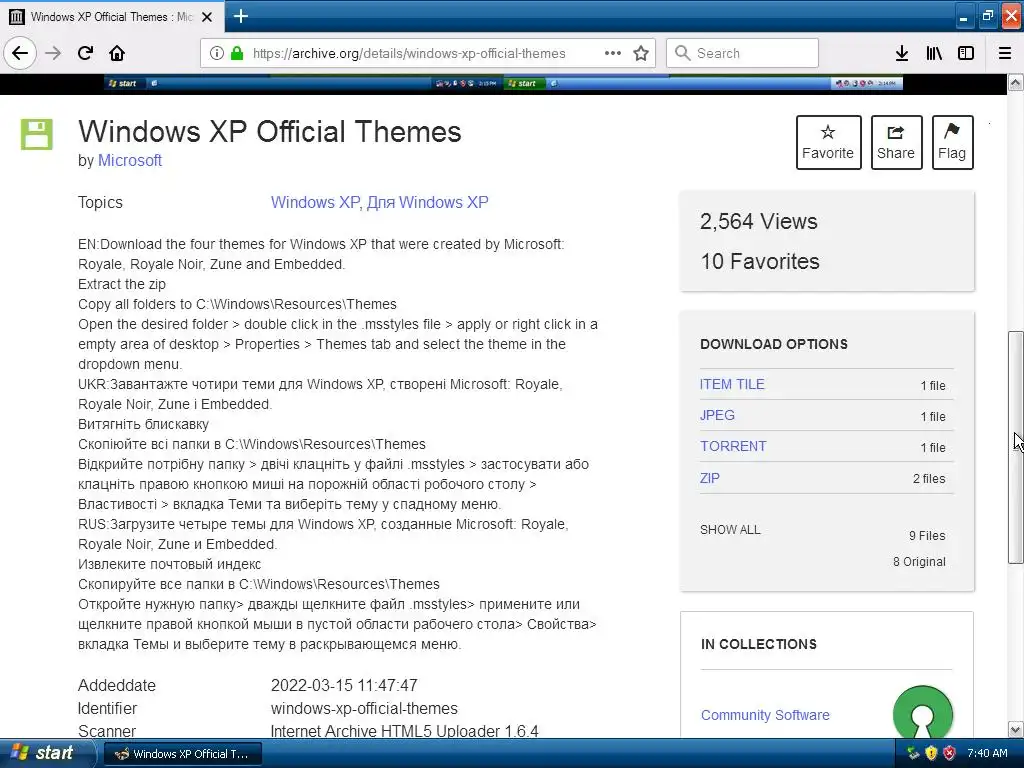
Task: Open the downloads panel
Action: [902, 53]
